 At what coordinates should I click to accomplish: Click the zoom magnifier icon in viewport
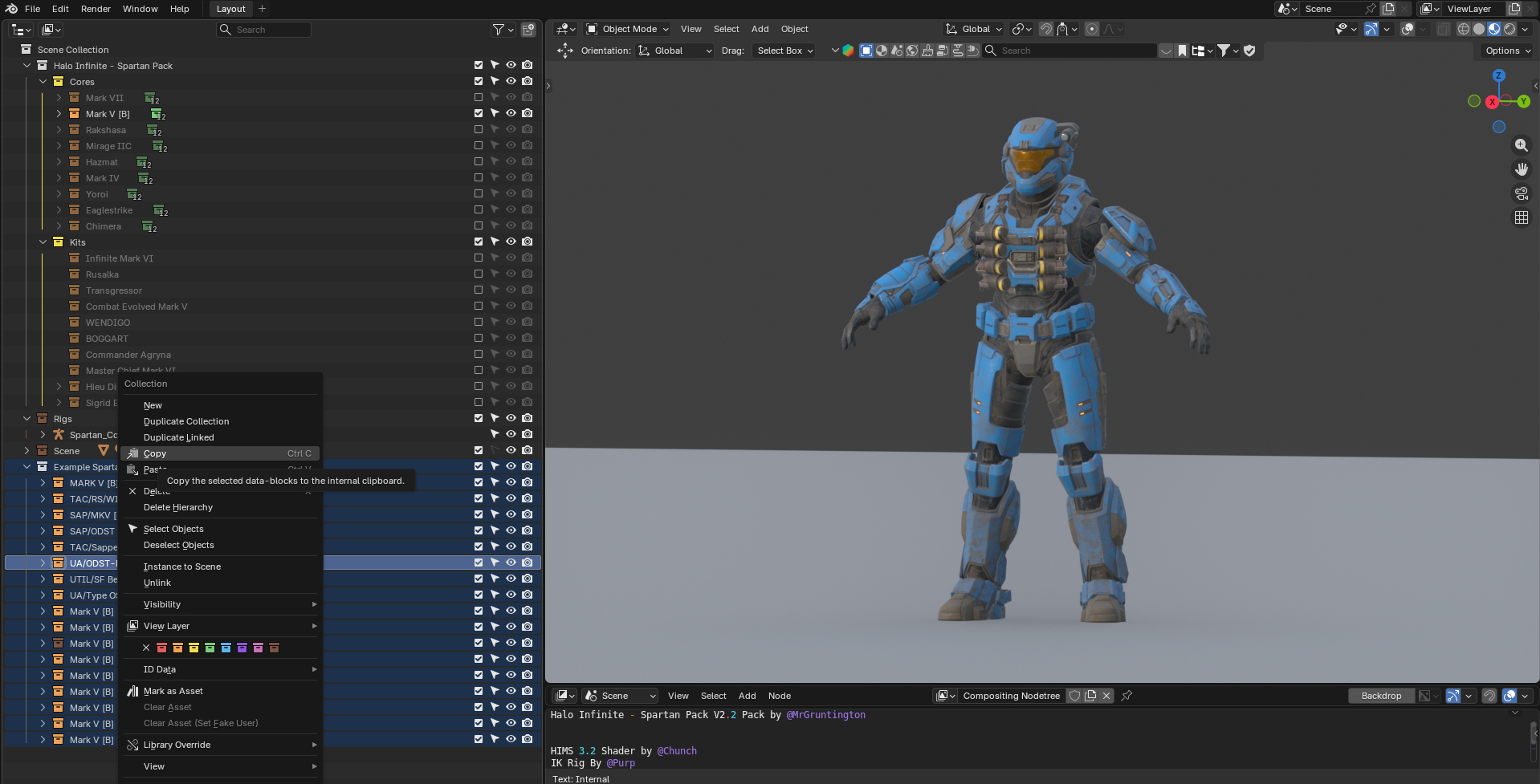(1521, 145)
